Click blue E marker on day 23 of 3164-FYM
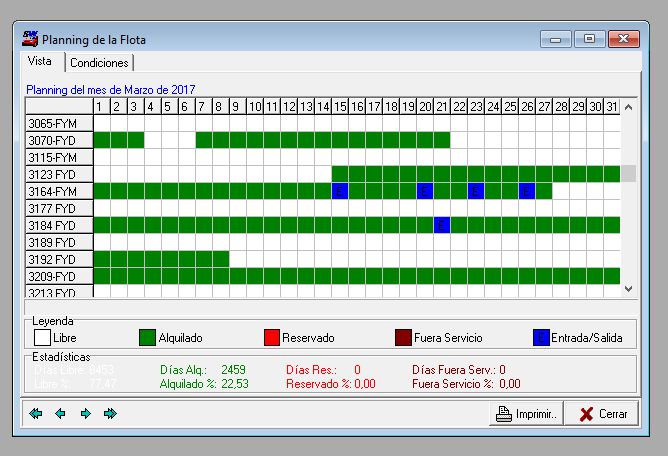This screenshot has height=456, width=668. tap(476, 191)
